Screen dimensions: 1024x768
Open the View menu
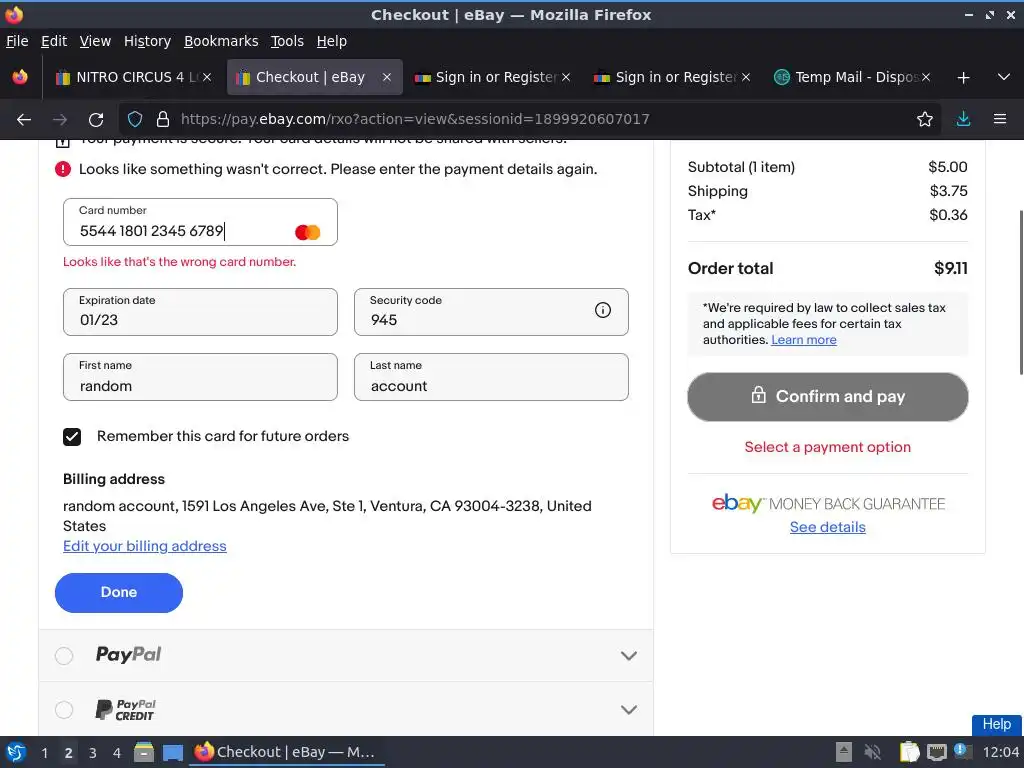[95, 41]
